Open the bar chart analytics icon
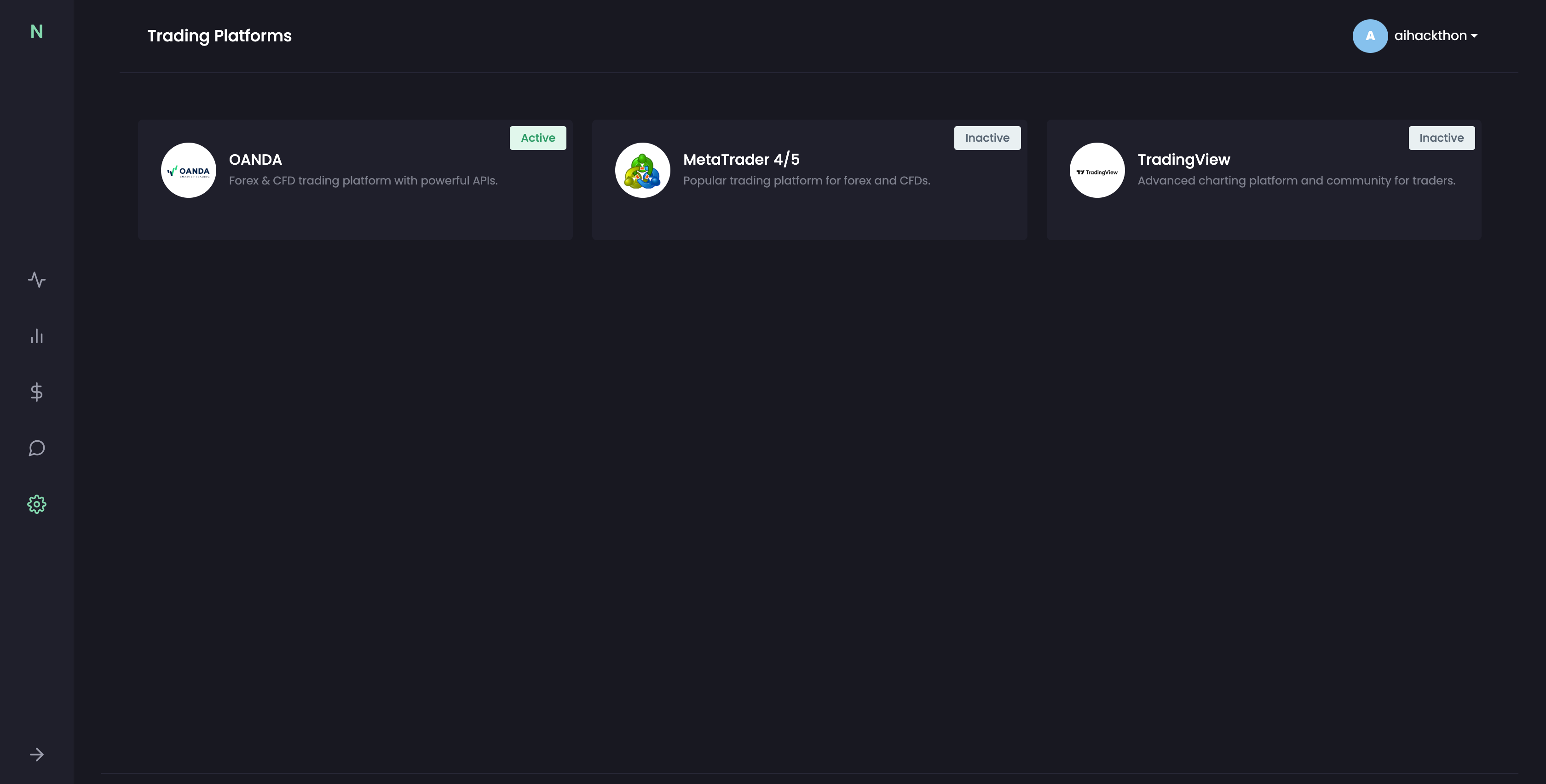 [37, 335]
